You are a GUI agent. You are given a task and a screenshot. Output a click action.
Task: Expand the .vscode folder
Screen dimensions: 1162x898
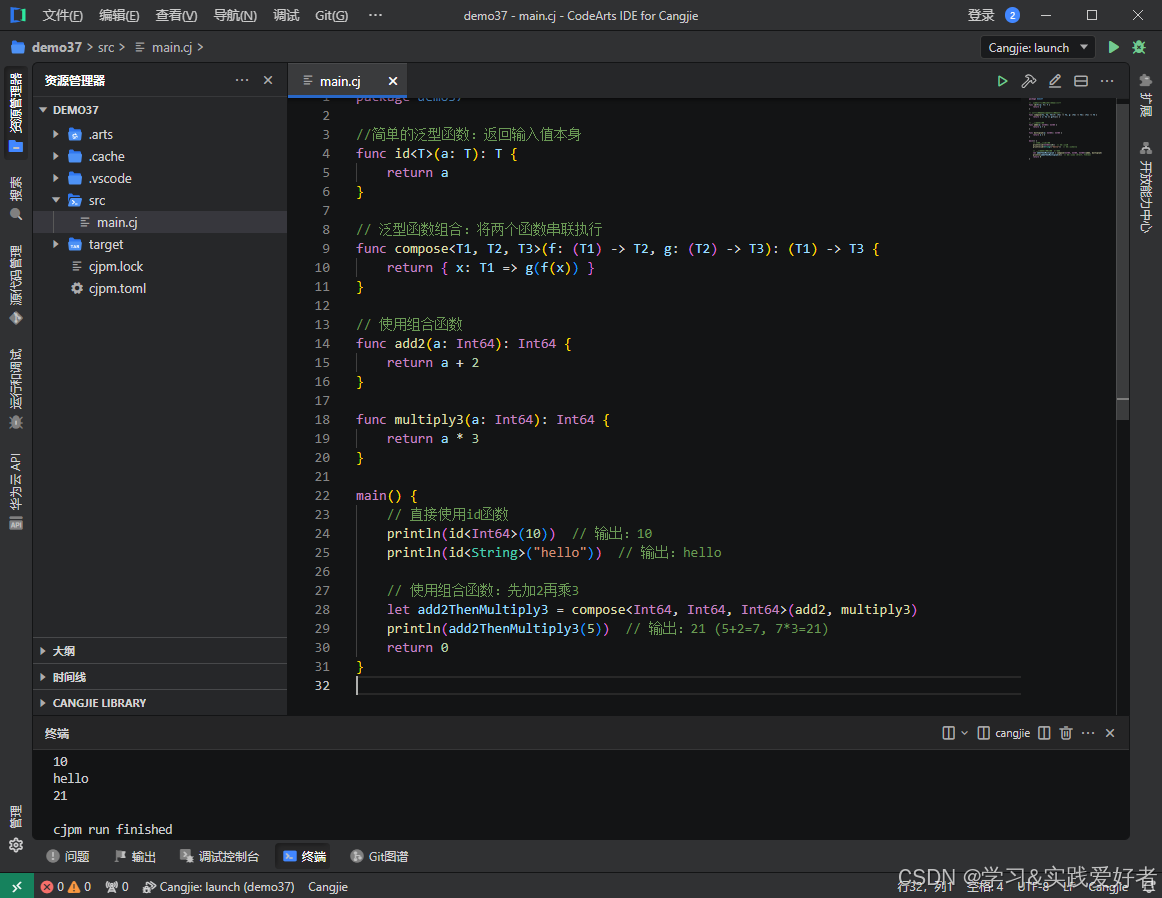[x=56, y=178]
